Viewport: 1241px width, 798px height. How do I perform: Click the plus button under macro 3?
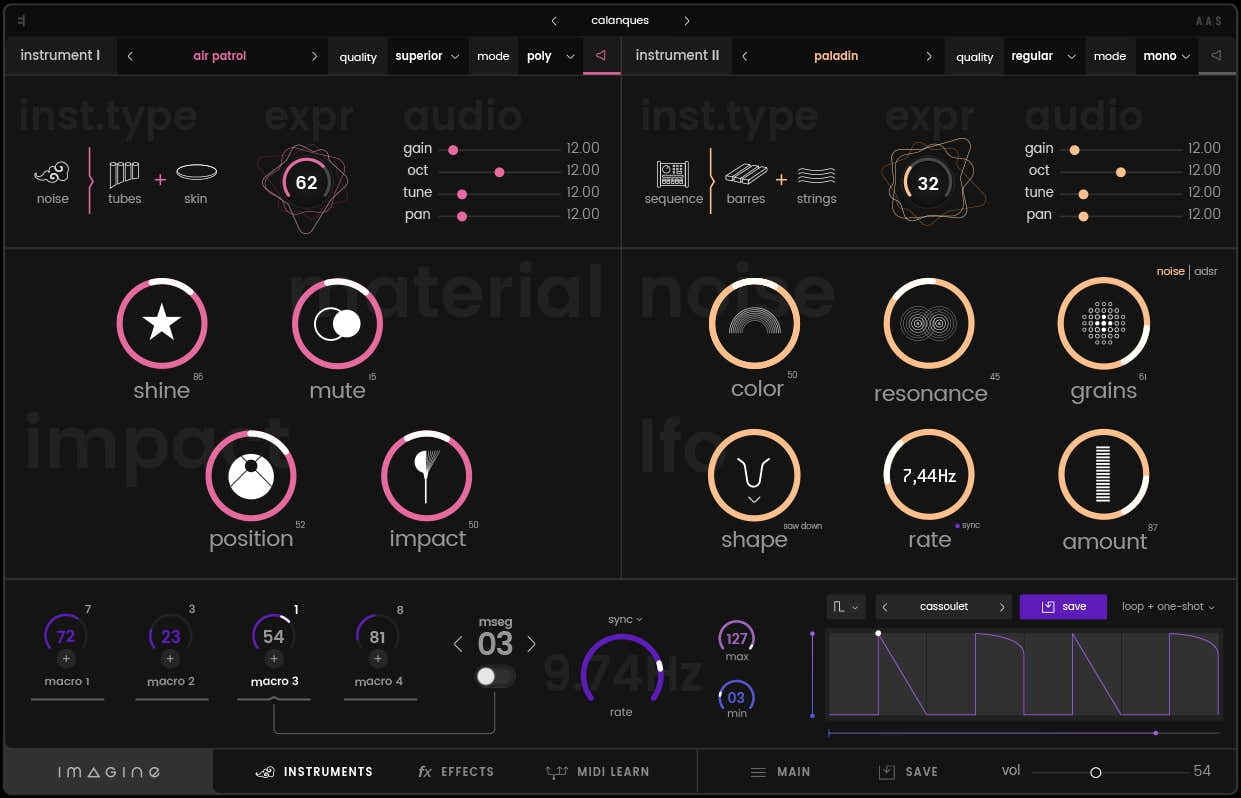[274, 658]
